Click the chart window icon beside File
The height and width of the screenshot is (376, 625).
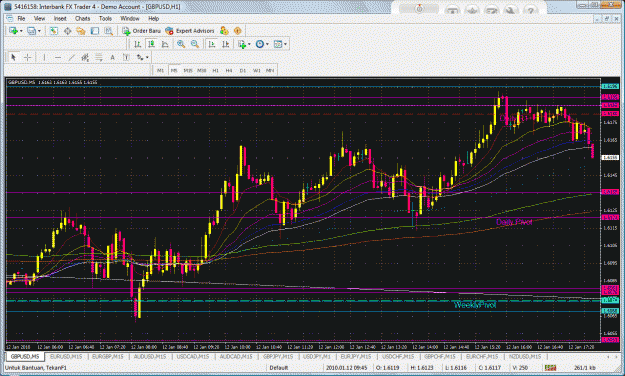pyautogui.click(x=10, y=18)
